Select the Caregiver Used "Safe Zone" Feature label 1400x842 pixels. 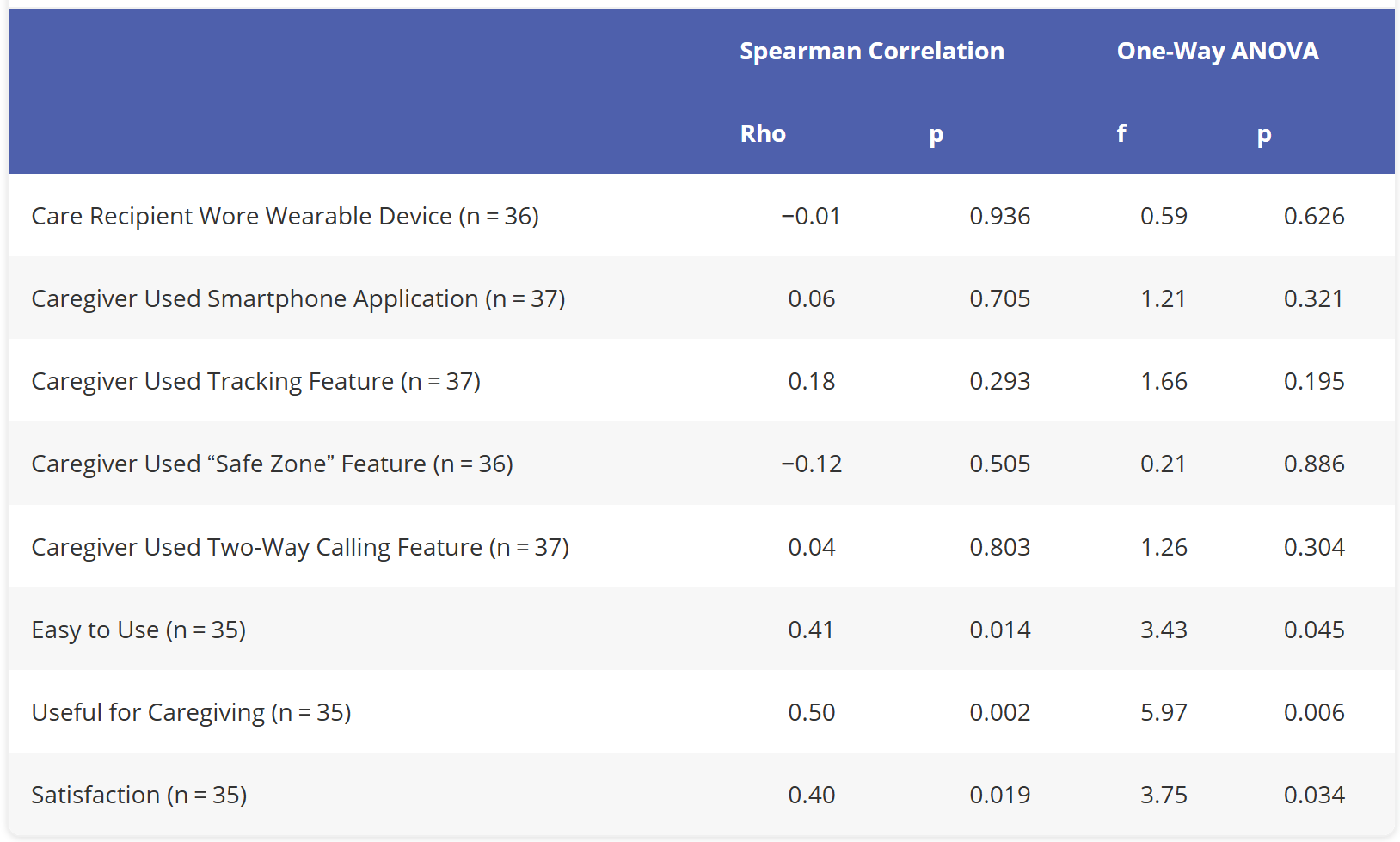[273, 464]
